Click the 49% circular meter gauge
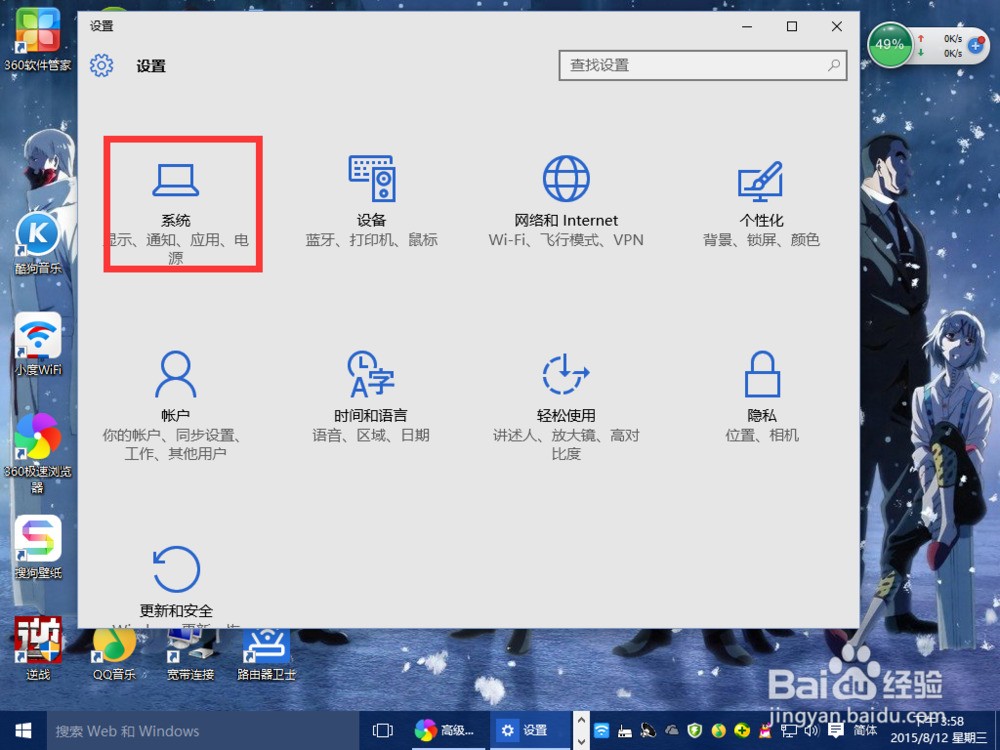 click(889, 46)
